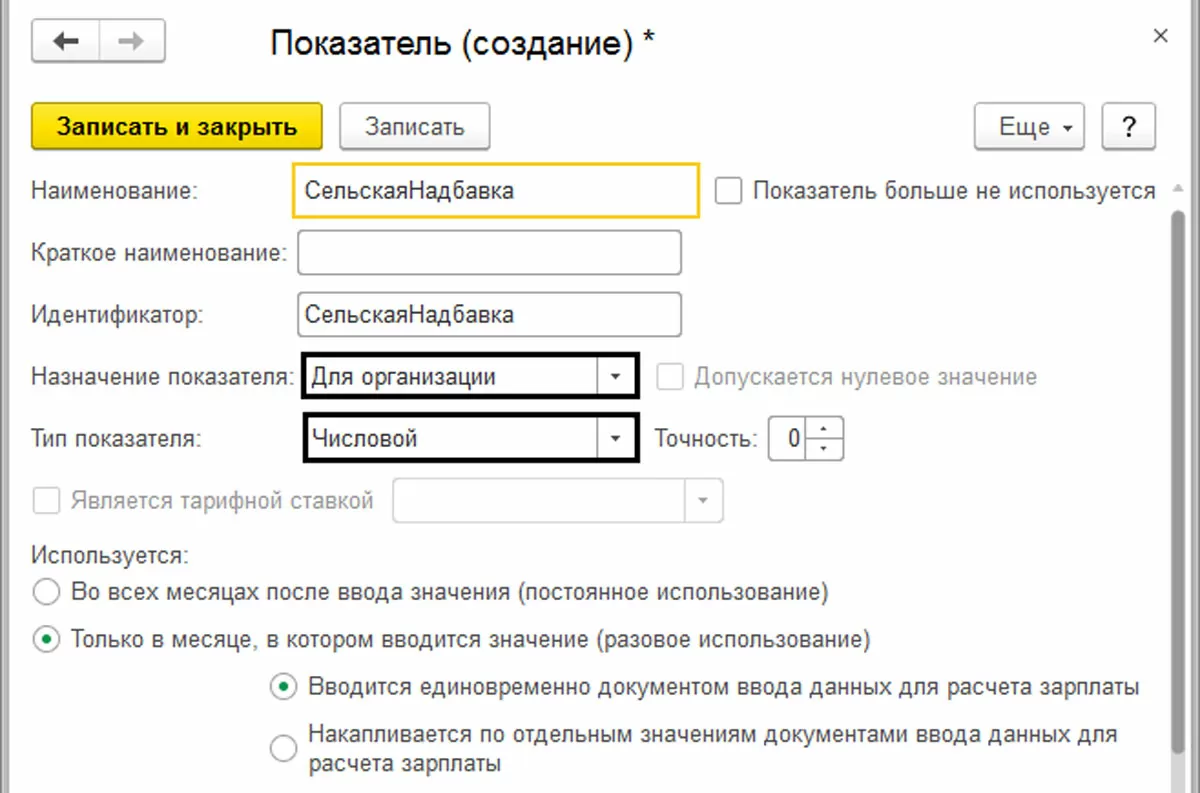Close the form with the X icon
Image resolution: width=1200 pixels, height=793 pixels.
click(1160, 37)
